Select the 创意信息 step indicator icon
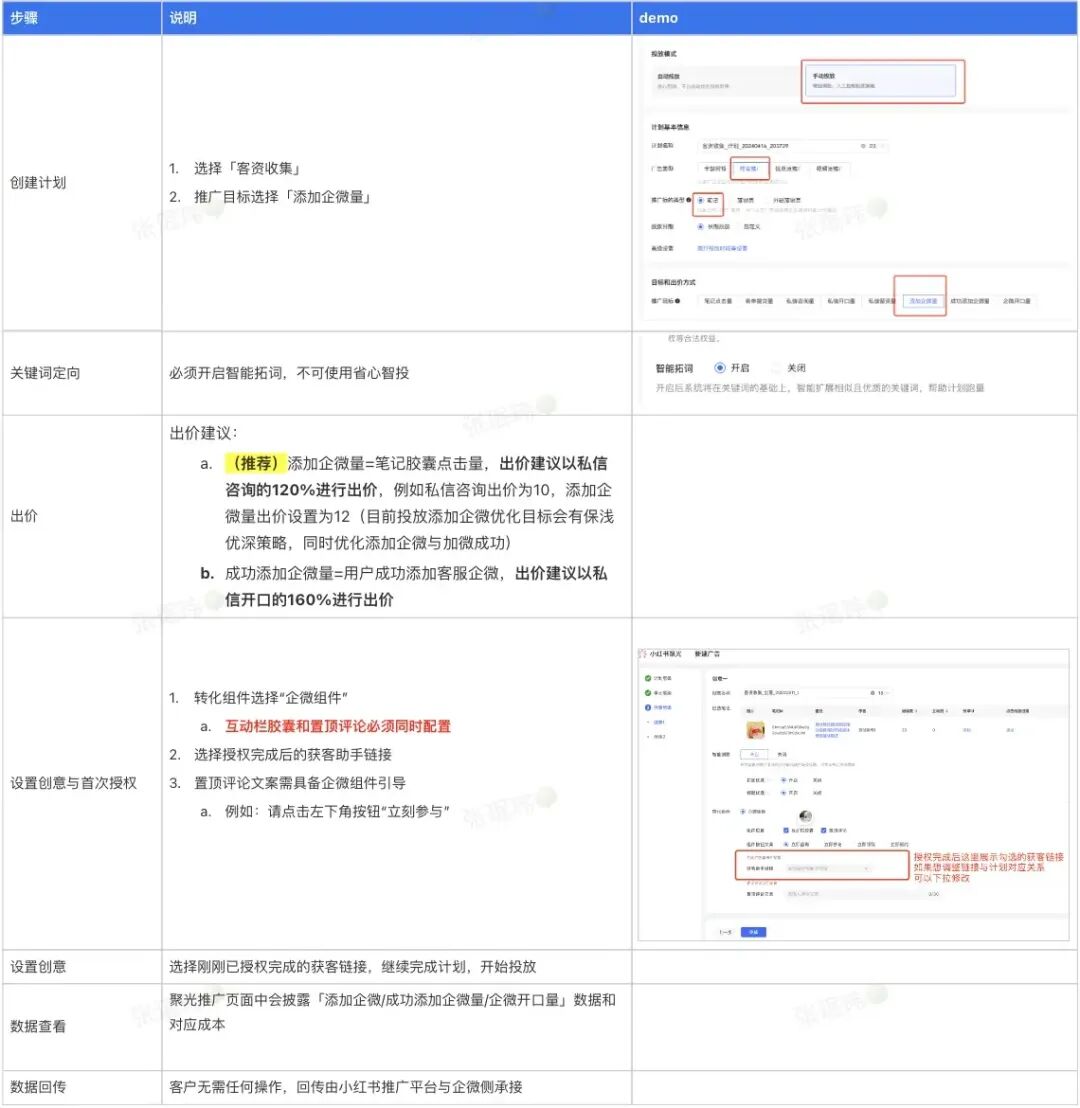 (x=647, y=705)
